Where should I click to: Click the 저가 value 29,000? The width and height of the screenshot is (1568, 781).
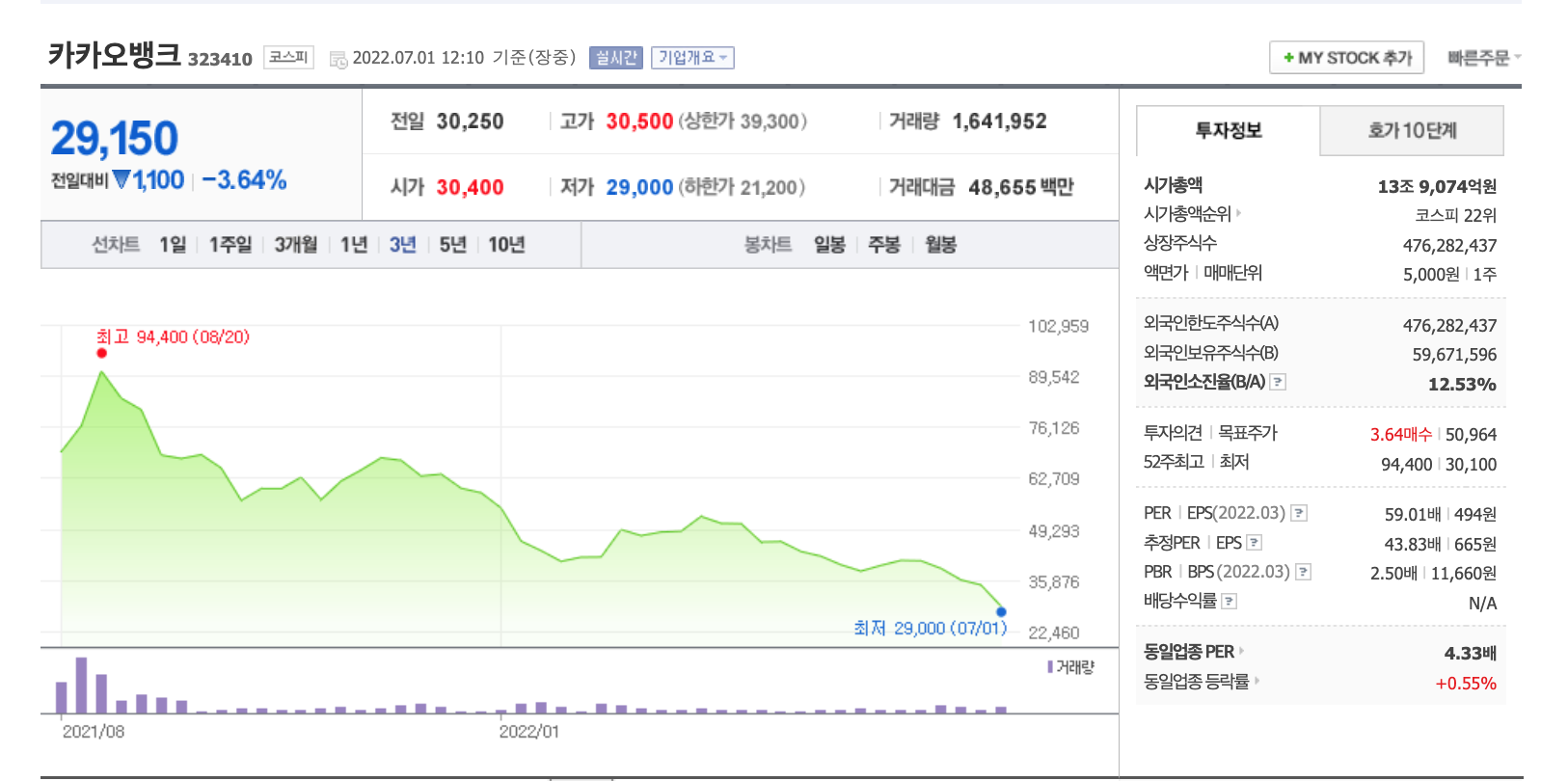coord(639,187)
